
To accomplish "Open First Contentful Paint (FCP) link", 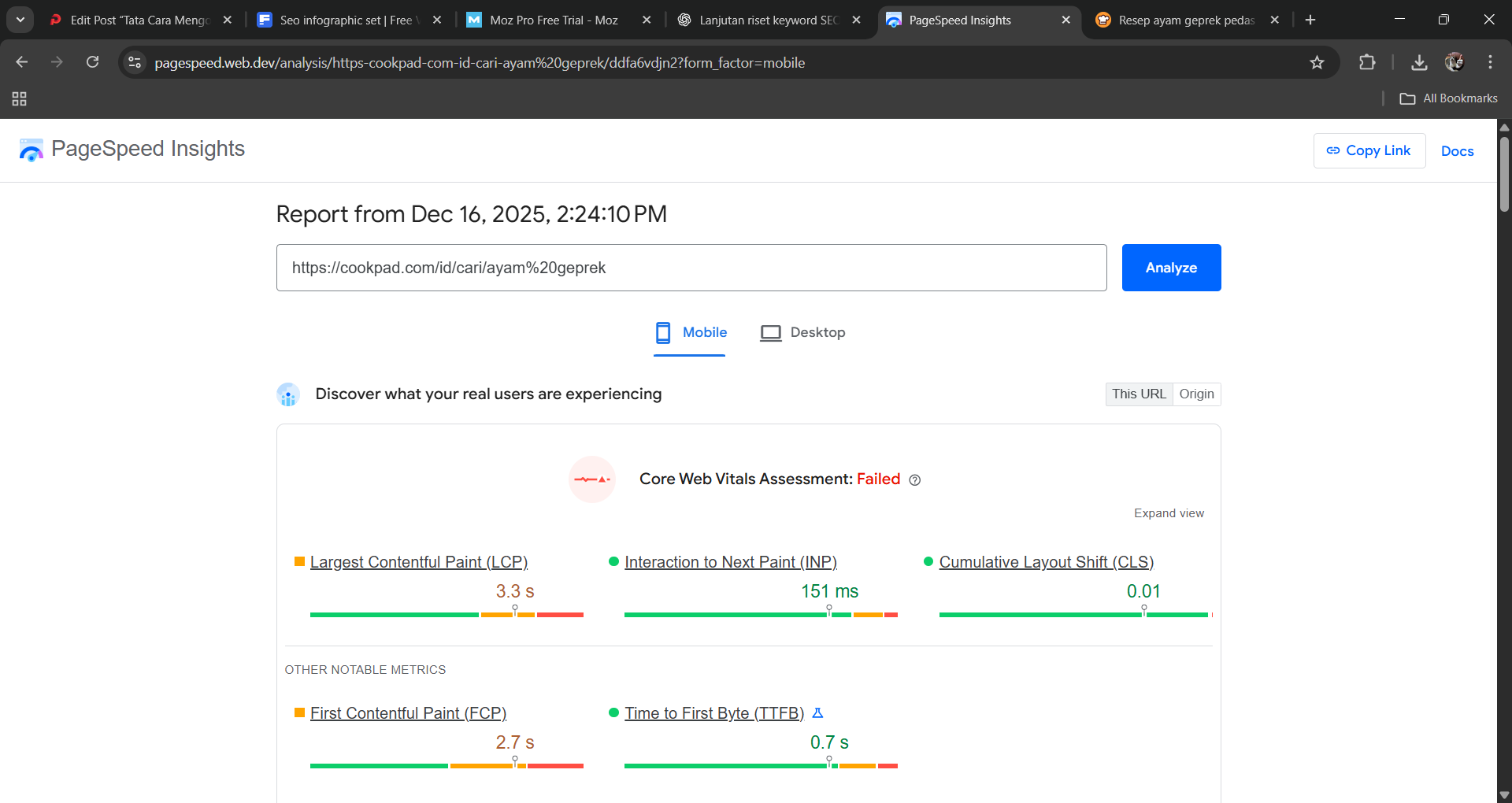I will click(408, 713).
